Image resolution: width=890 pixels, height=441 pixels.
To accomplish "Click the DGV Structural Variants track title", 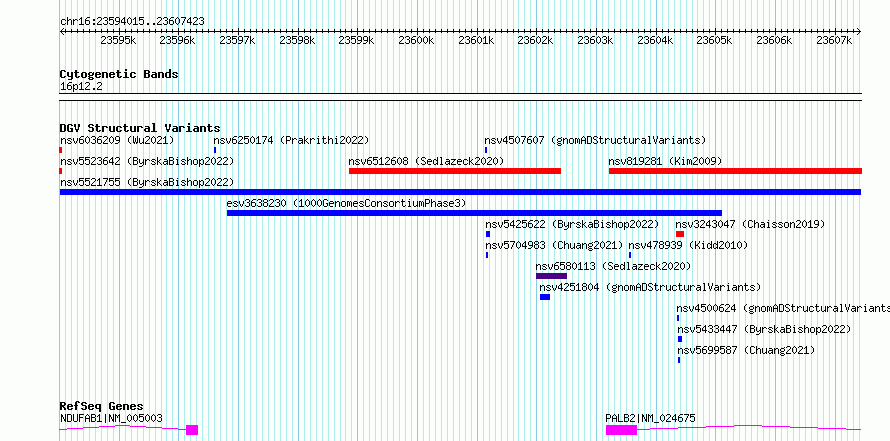I will pyautogui.click(x=140, y=128).
